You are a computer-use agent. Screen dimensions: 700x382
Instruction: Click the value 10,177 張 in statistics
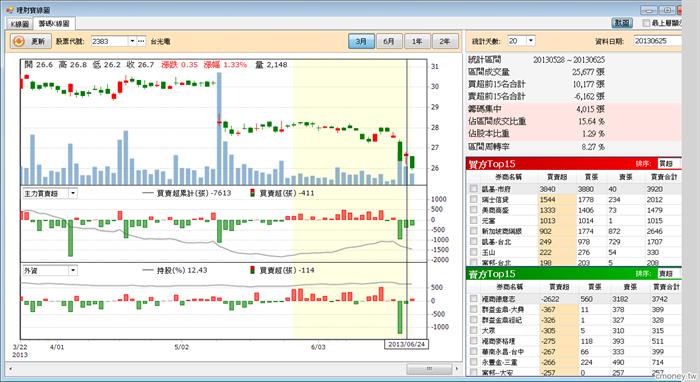tap(588, 84)
